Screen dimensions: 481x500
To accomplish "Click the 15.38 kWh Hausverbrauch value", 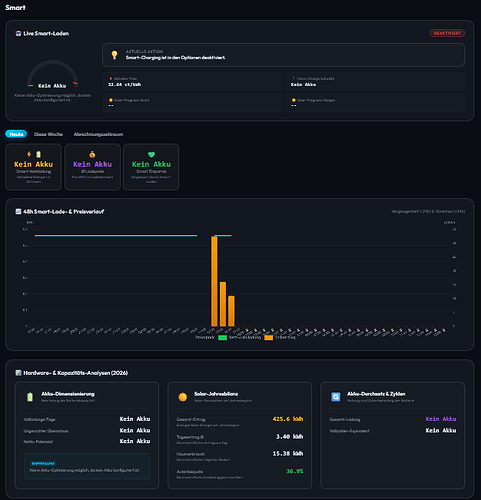I will click(288, 454).
